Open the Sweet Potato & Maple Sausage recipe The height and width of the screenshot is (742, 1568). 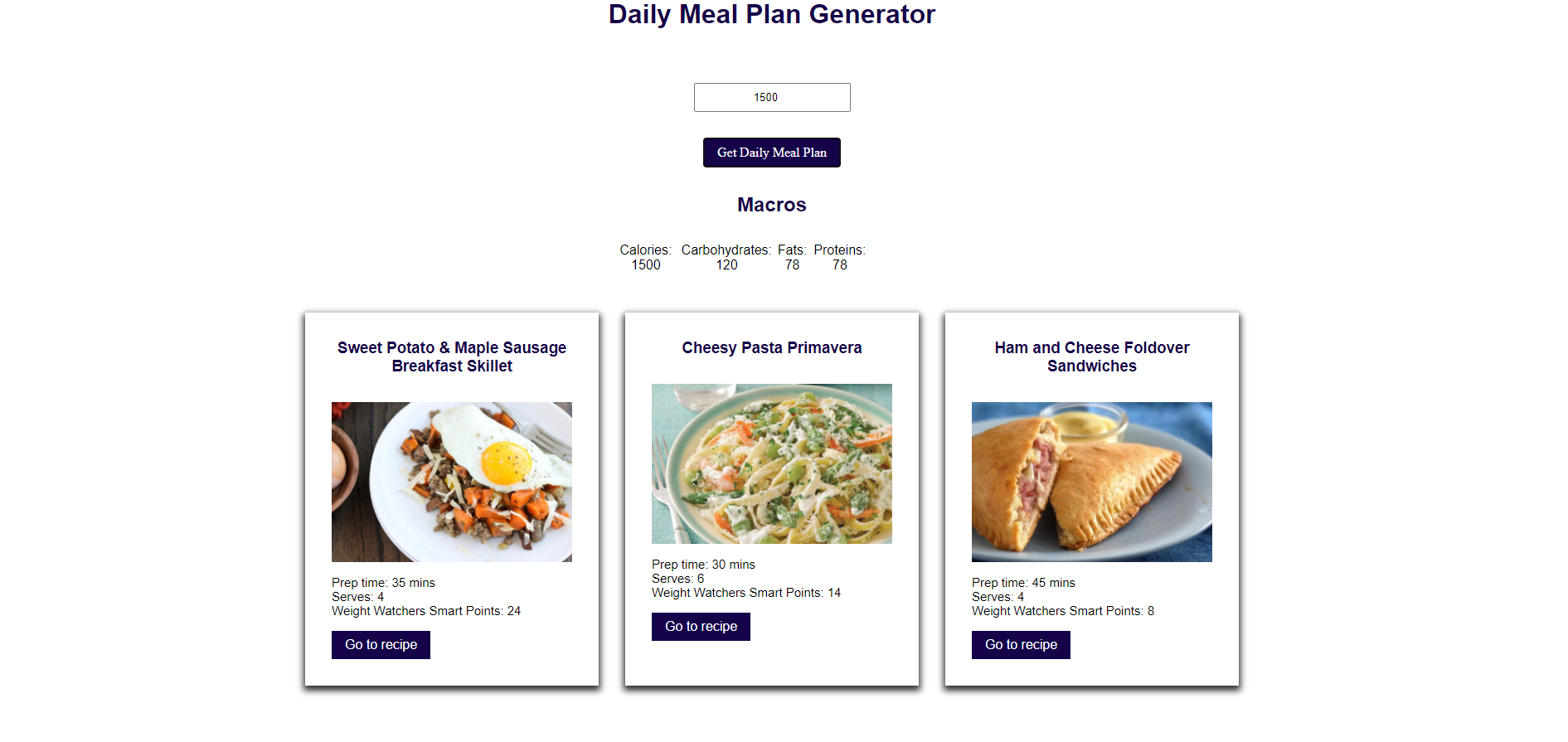click(381, 645)
